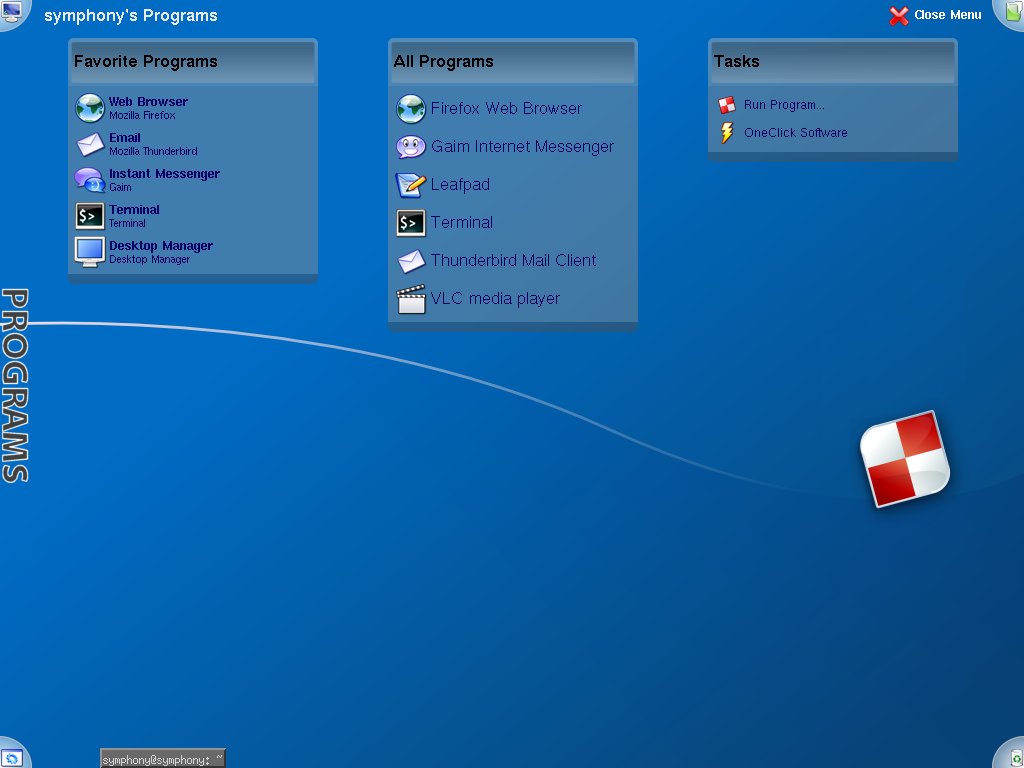1024x768 pixels.
Task: Click the red X Close Menu icon
Action: (899, 16)
